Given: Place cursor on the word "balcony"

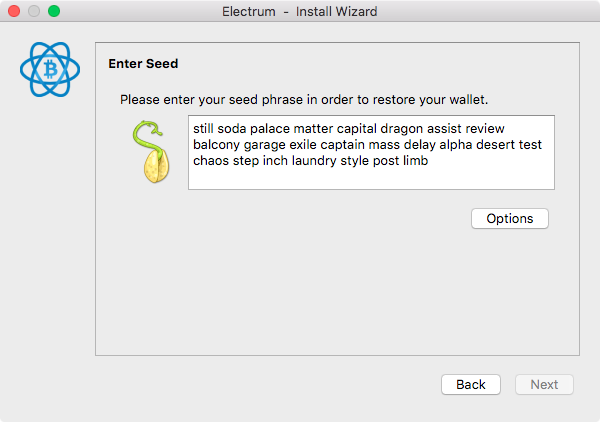Looking at the screenshot, I should (x=216, y=145).
